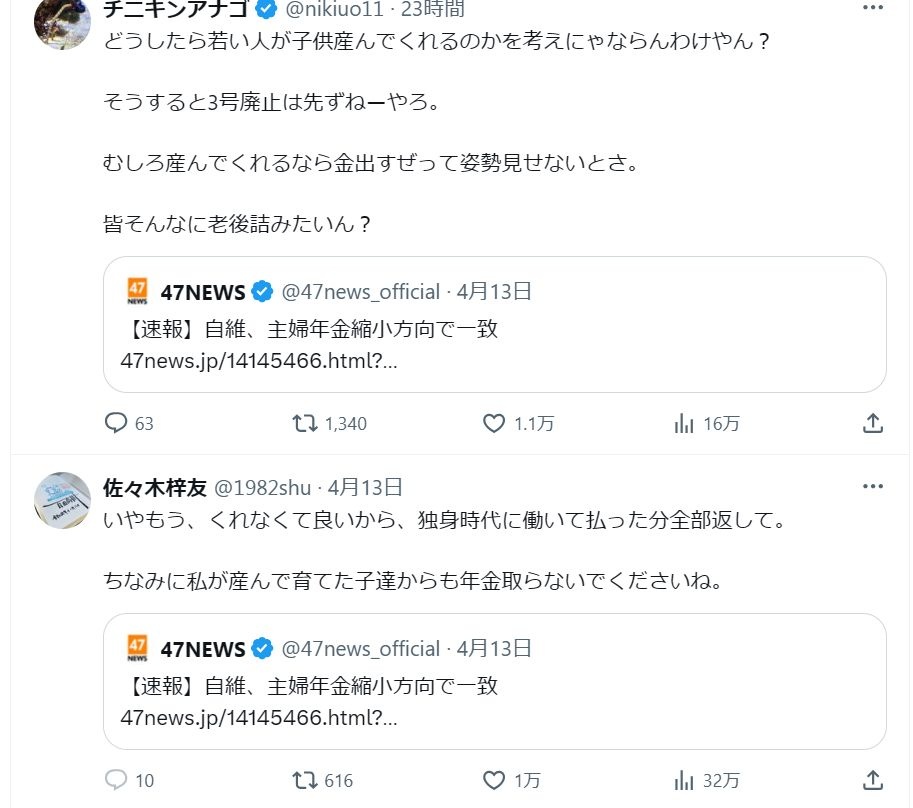View analytics showing 32万 views
This screenshot has width=913, height=808.
pos(684,780)
